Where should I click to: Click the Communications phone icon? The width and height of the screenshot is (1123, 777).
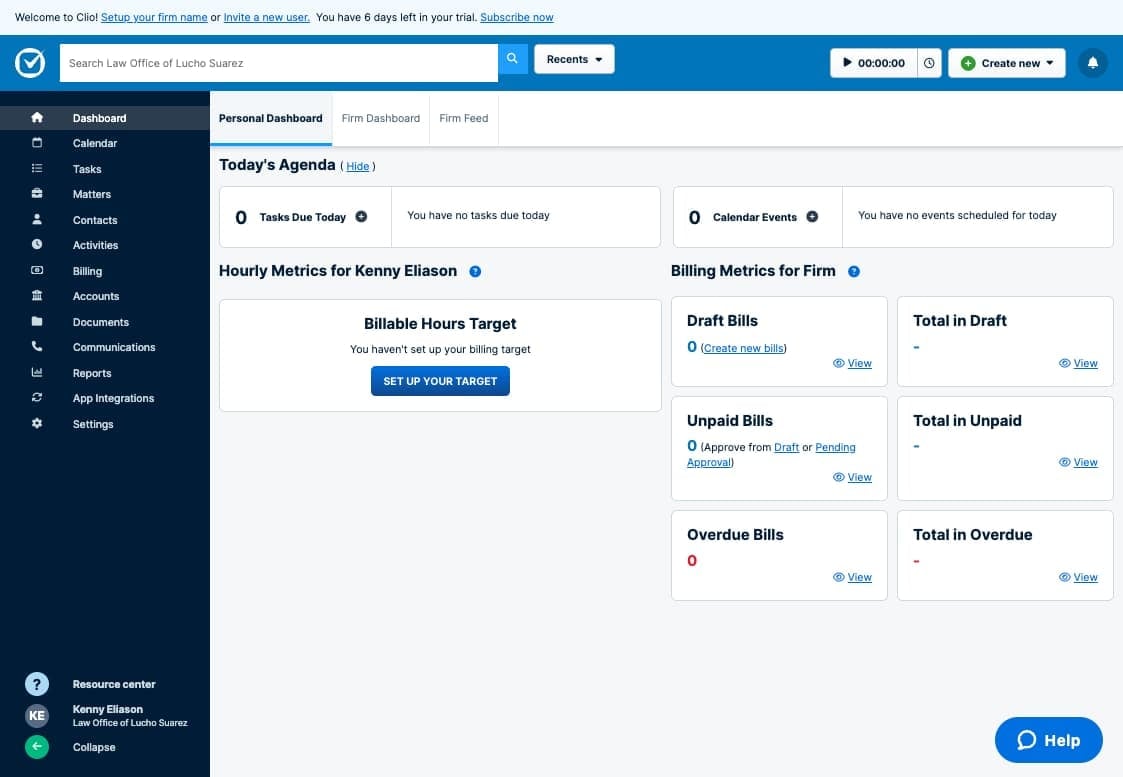click(36, 347)
